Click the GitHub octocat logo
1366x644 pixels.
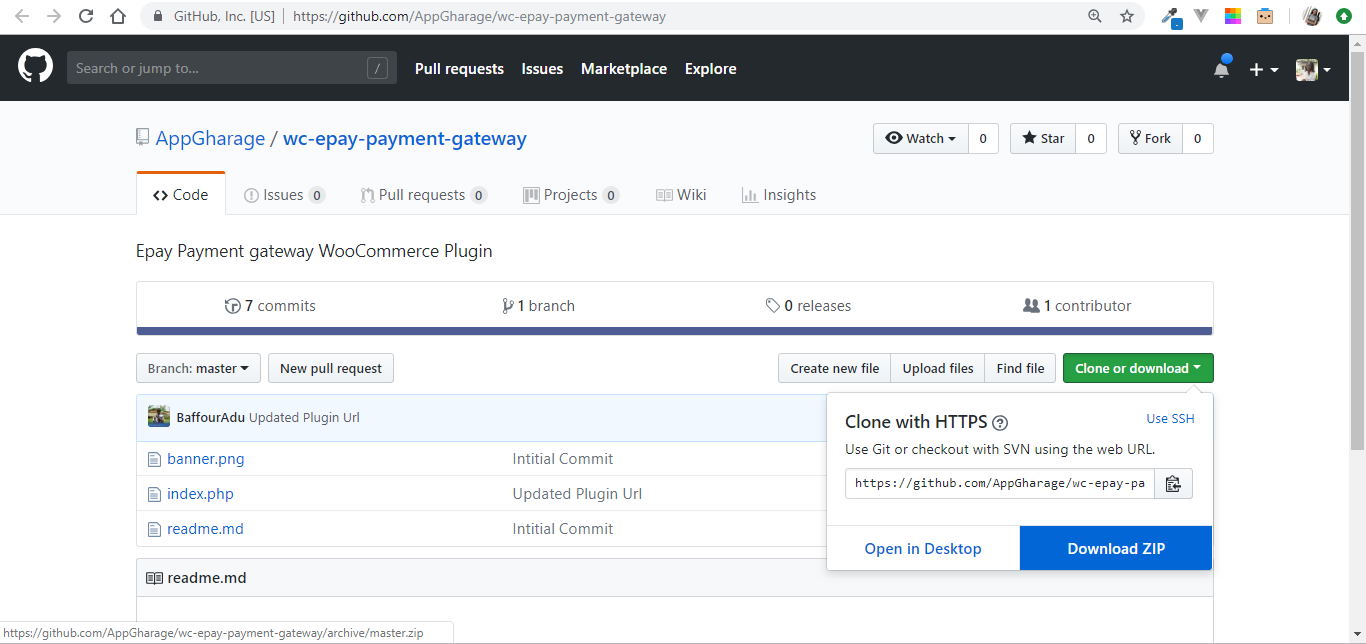pos(35,67)
